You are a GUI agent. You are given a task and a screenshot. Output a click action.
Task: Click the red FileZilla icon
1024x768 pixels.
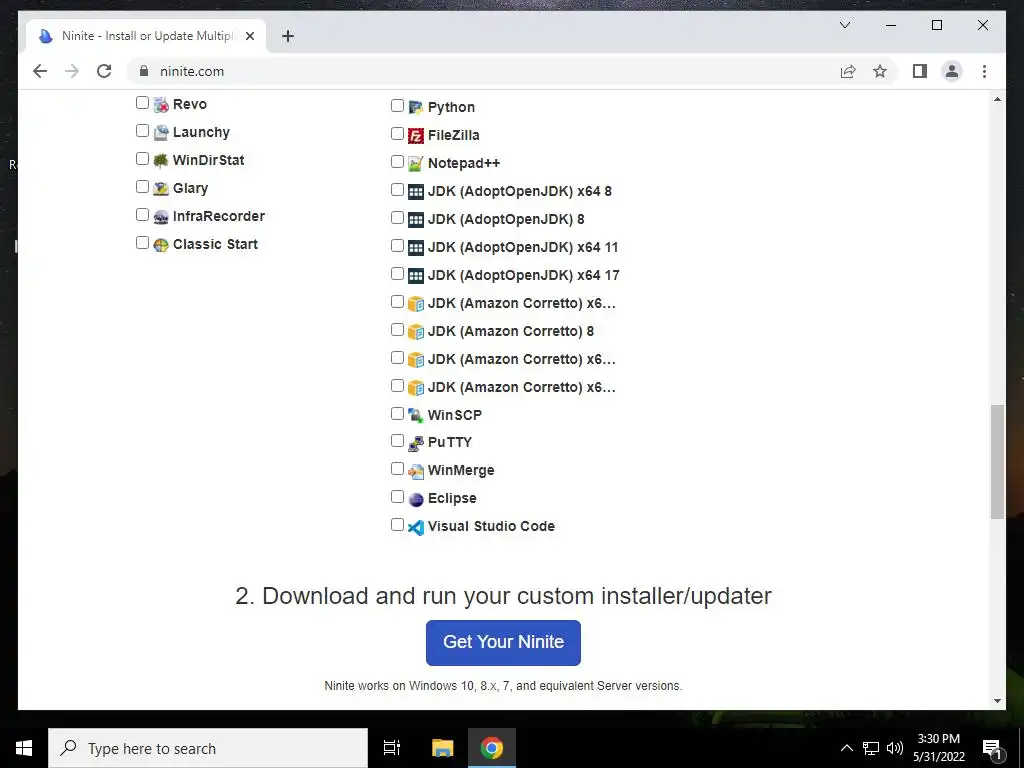pos(415,135)
